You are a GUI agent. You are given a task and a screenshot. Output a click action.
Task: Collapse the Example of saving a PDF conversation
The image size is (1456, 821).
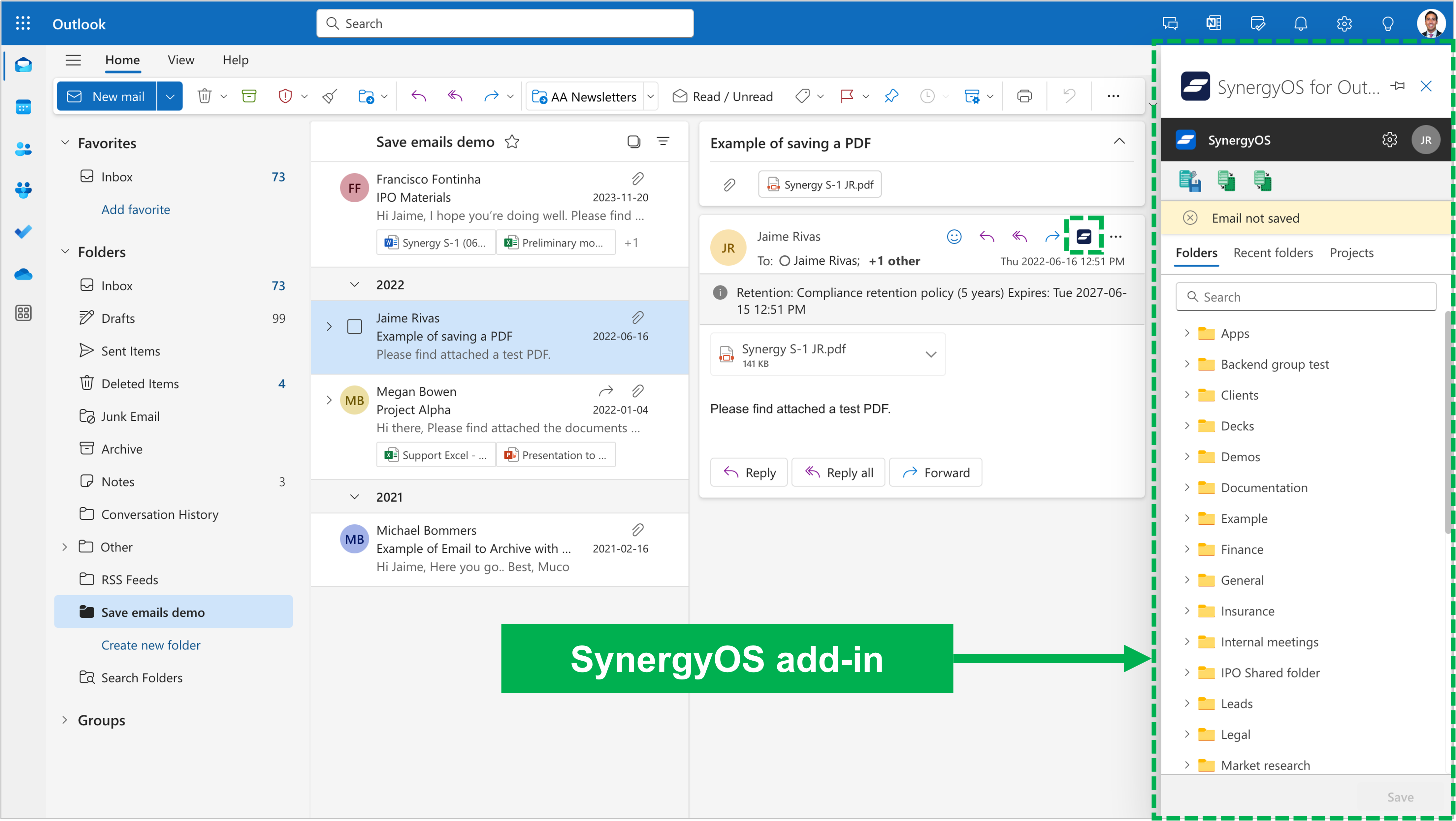1119,141
